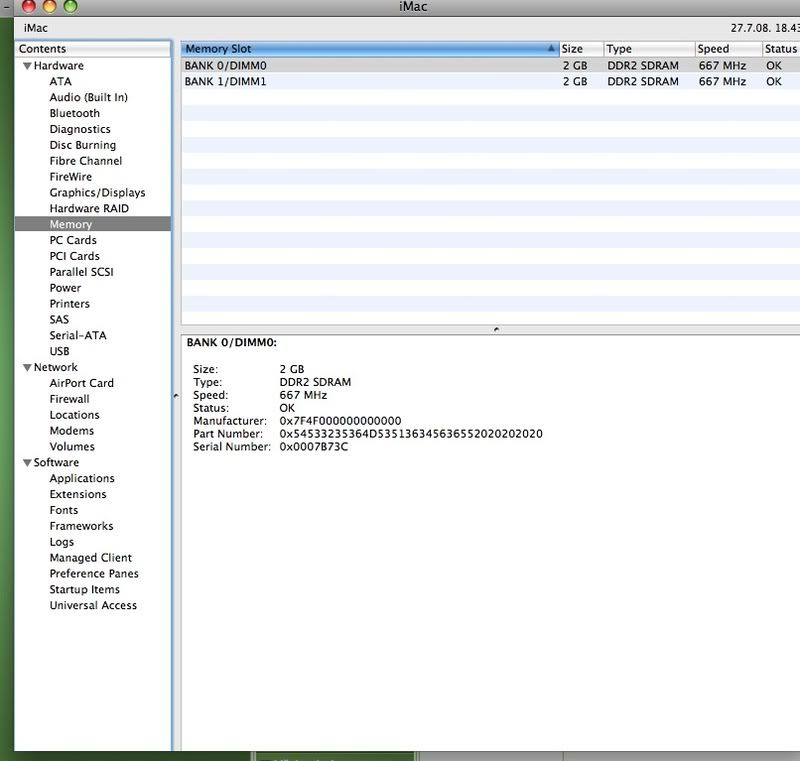The height and width of the screenshot is (761, 800).
Task: Open Graphics/Displays entry
Action: (97, 192)
